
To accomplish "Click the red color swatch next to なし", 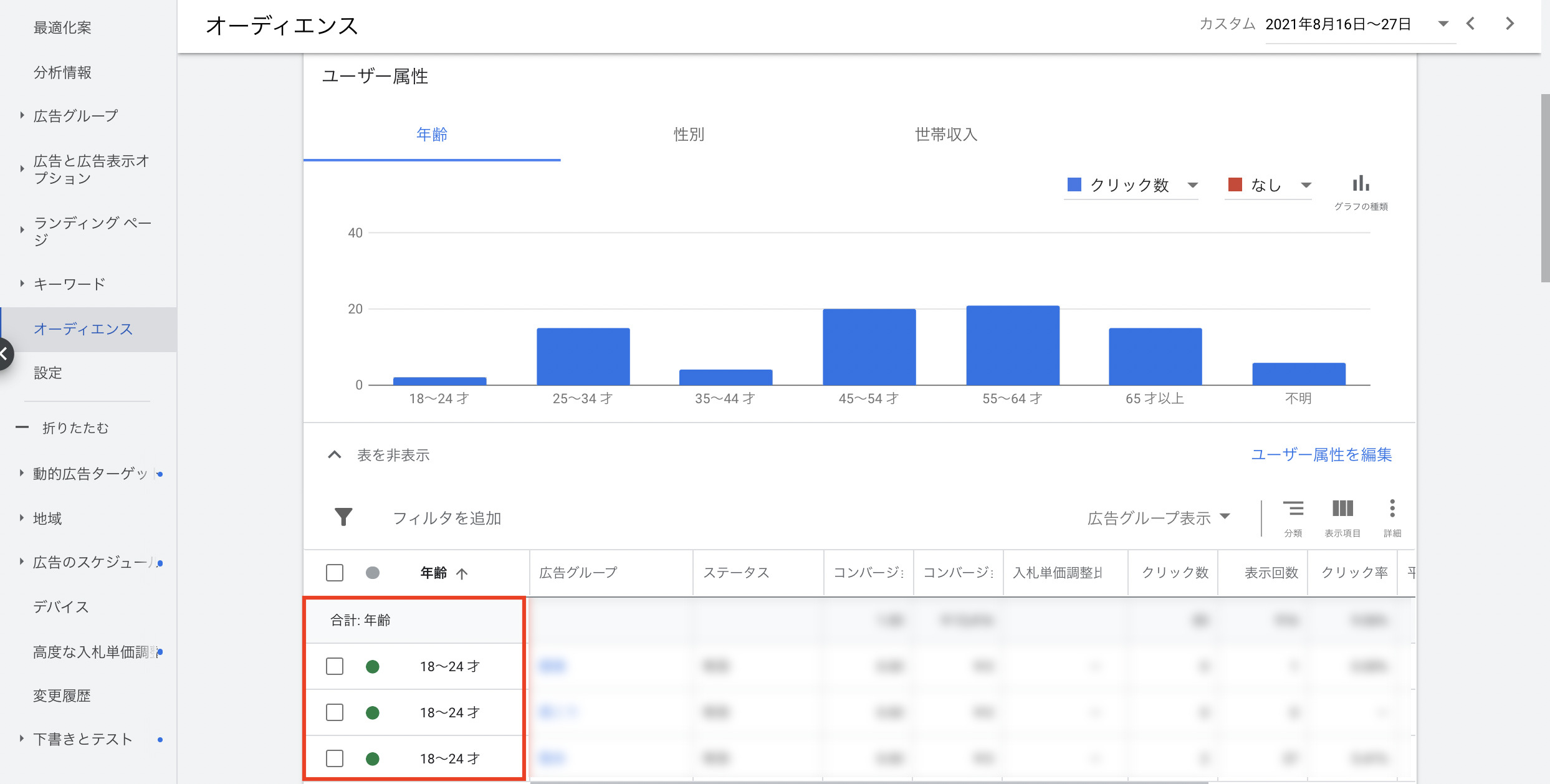I will pos(1236,184).
